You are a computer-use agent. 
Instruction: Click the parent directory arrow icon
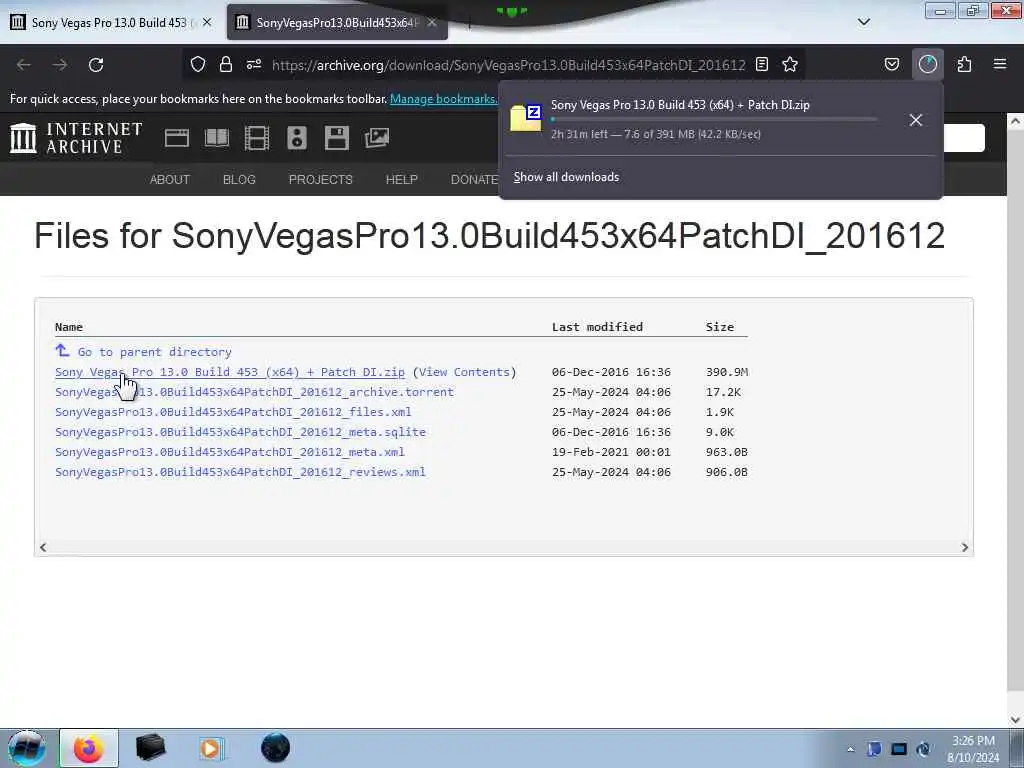(x=62, y=351)
